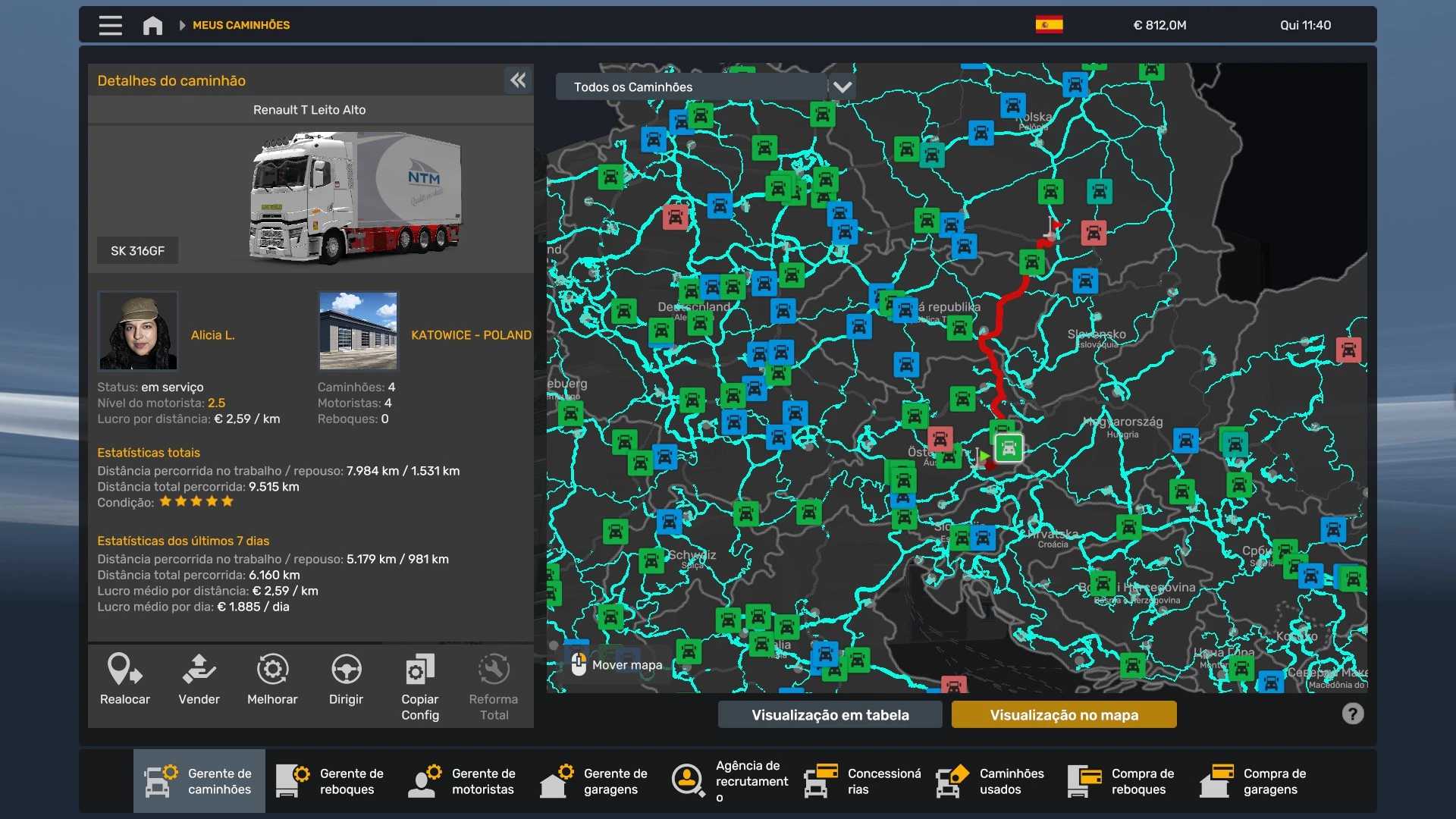Collapse the Detalhes do caminhão panel
The image size is (1456, 819).
518,80
